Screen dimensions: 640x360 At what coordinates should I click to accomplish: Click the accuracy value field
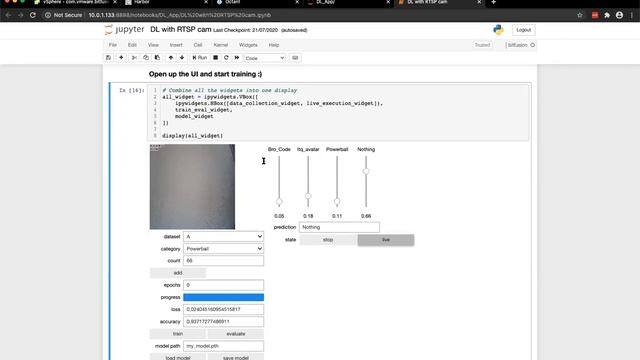223,322
